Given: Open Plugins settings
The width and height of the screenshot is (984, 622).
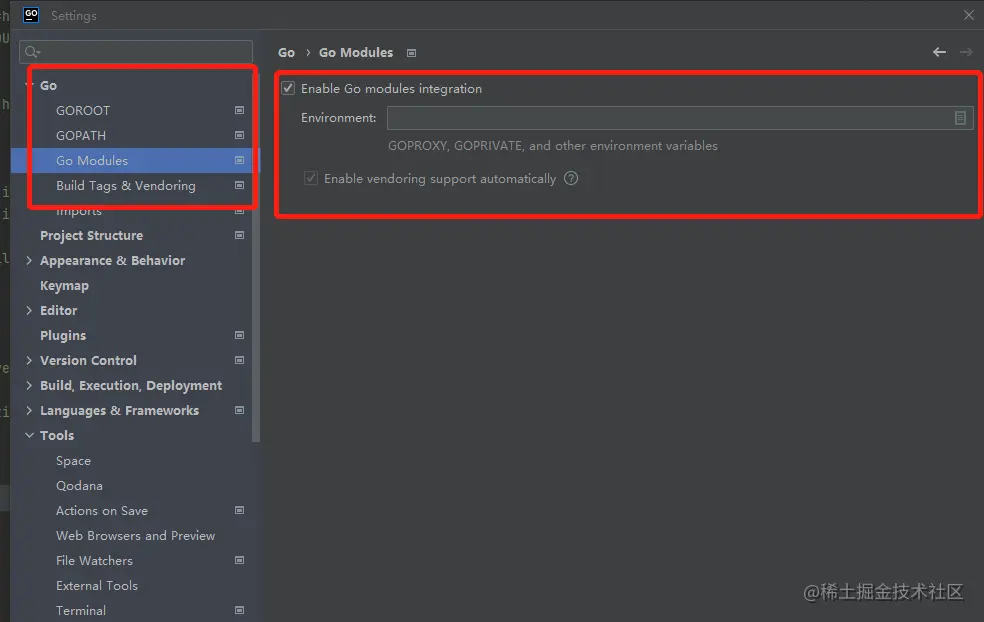Looking at the screenshot, I should pos(63,336).
